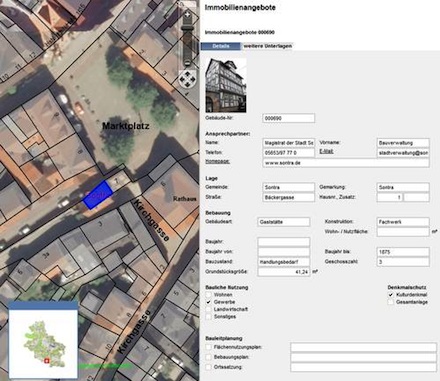Check the Sonstiges usage option
This screenshot has width=440, height=381.
(209, 317)
